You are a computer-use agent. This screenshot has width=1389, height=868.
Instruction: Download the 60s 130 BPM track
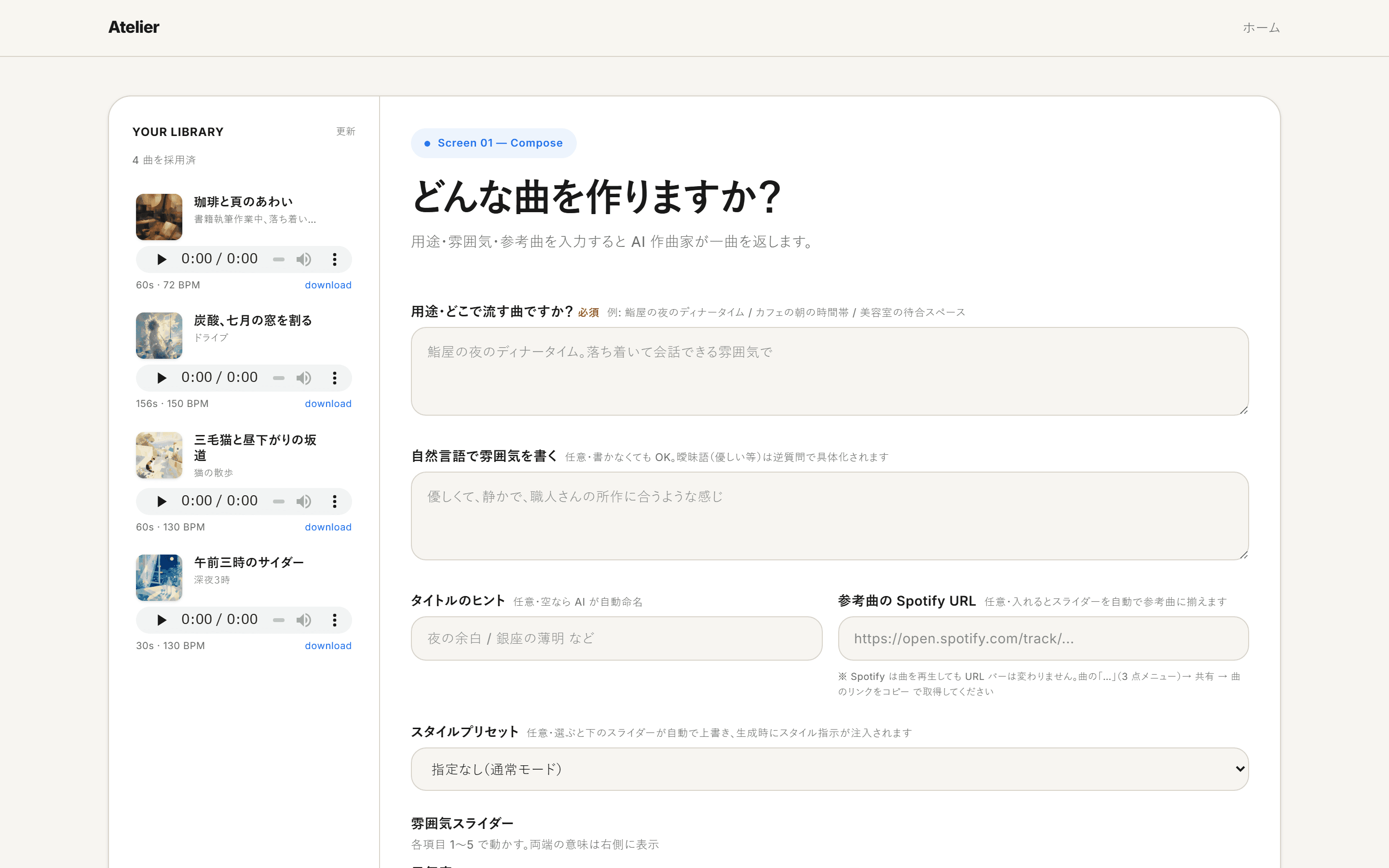(x=328, y=527)
